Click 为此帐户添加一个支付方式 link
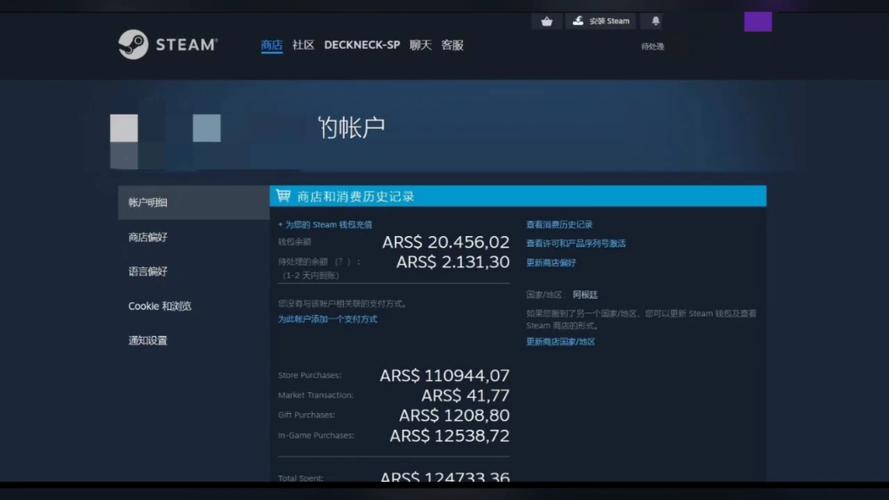Image resolution: width=889 pixels, height=500 pixels. (x=327, y=319)
